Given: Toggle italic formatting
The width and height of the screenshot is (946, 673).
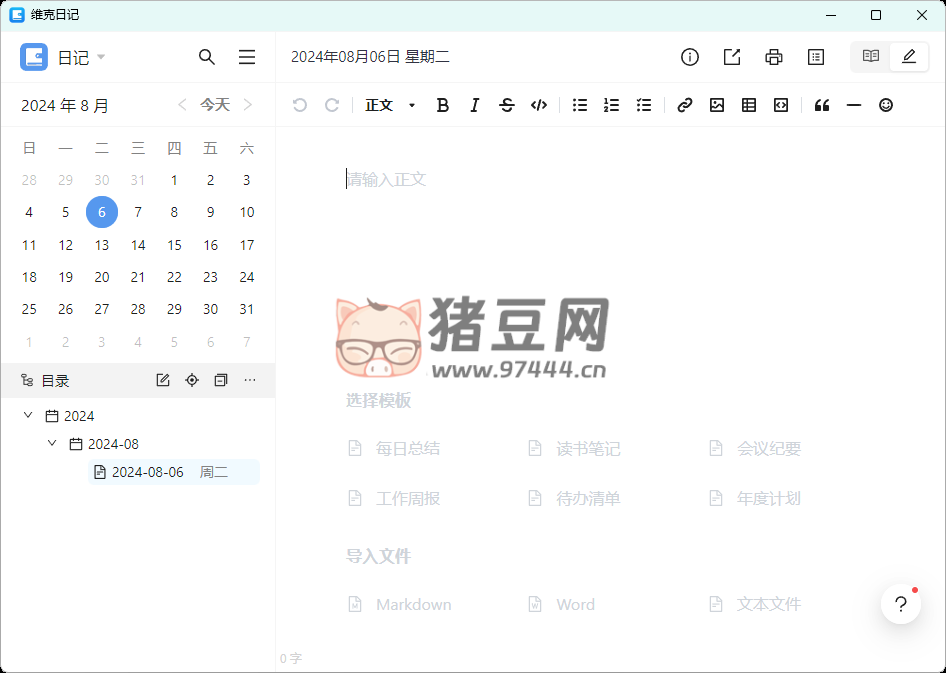Looking at the screenshot, I should point(474,106).
